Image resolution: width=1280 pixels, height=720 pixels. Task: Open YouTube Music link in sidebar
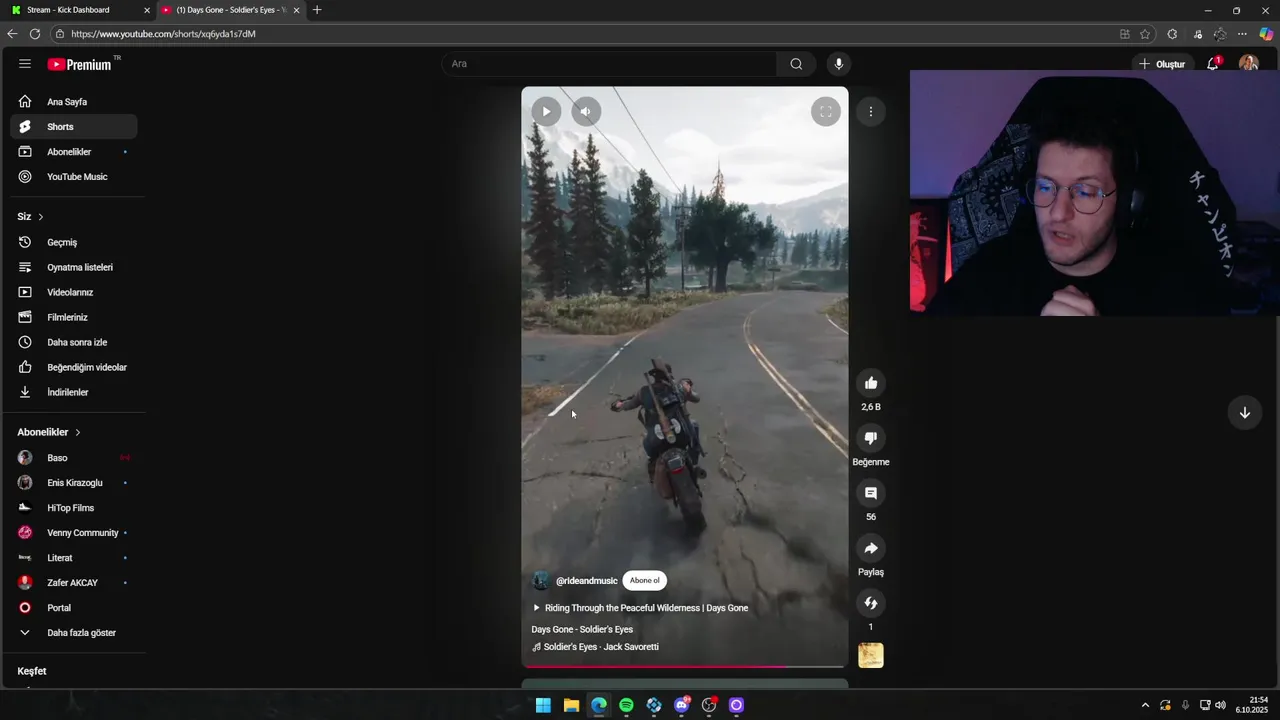tap(74, 177)
